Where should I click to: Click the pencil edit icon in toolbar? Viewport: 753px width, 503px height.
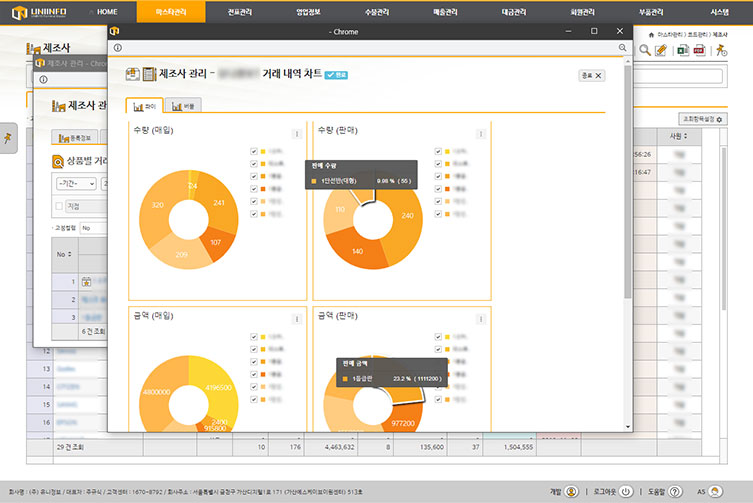pyautogui.click(x=661, y=50)
